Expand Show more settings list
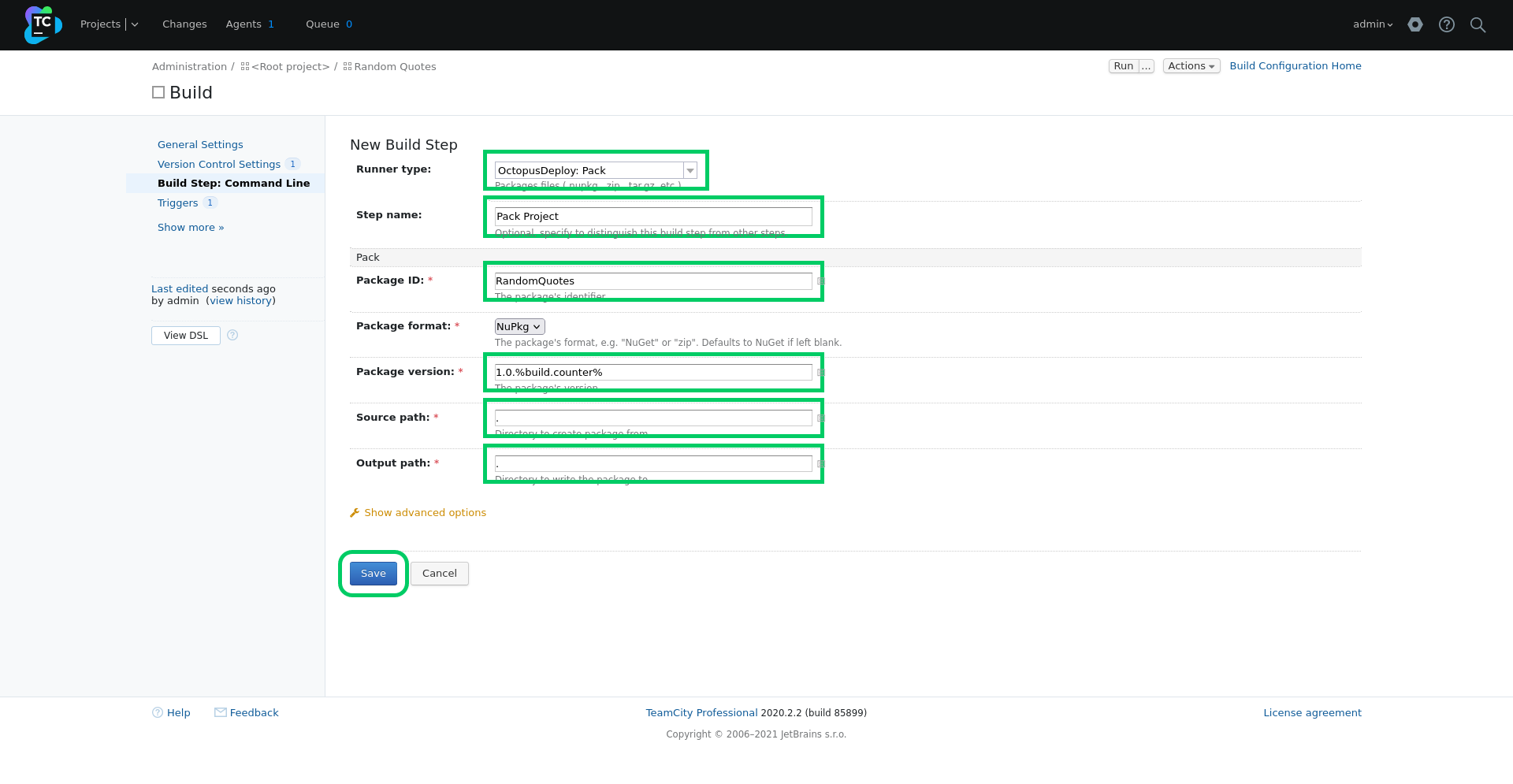 tap(191, 227)
